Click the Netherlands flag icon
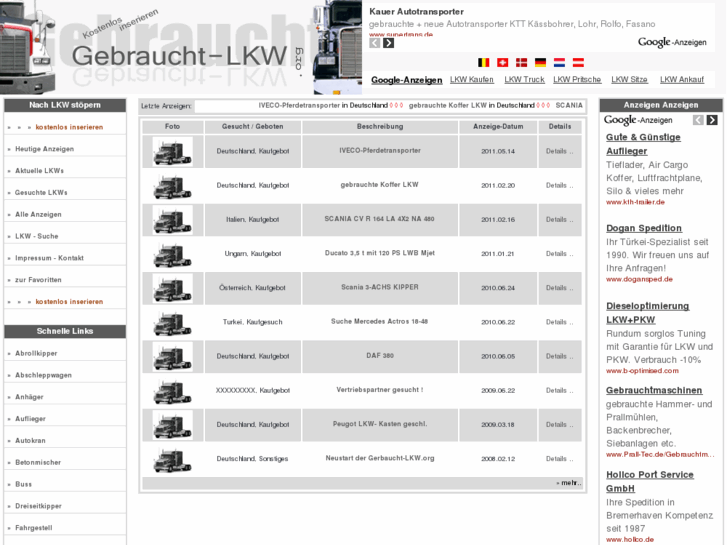 pyautogui.click(x=559, y=62)
